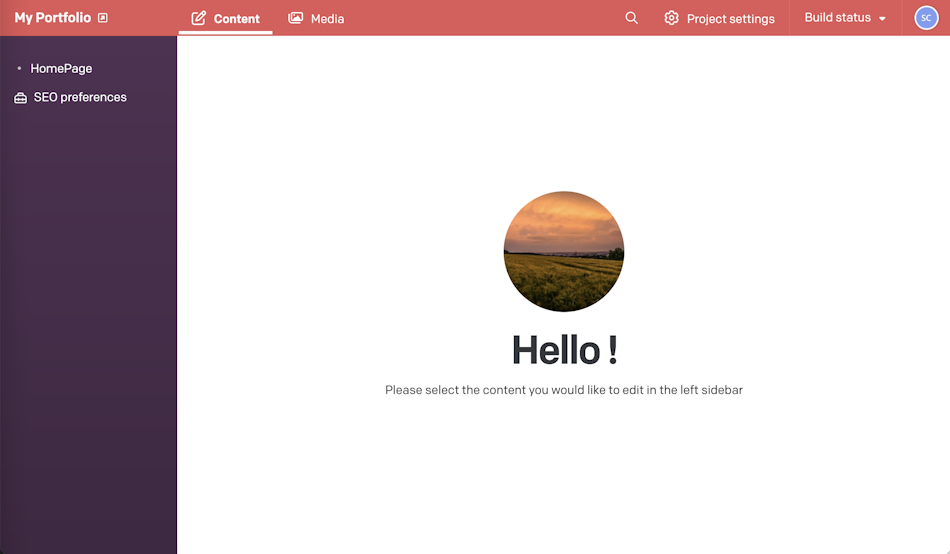Viewport: 950px width, 554px height.
Task: Click the pencil edit icon on Content tab
Action: 199,18
